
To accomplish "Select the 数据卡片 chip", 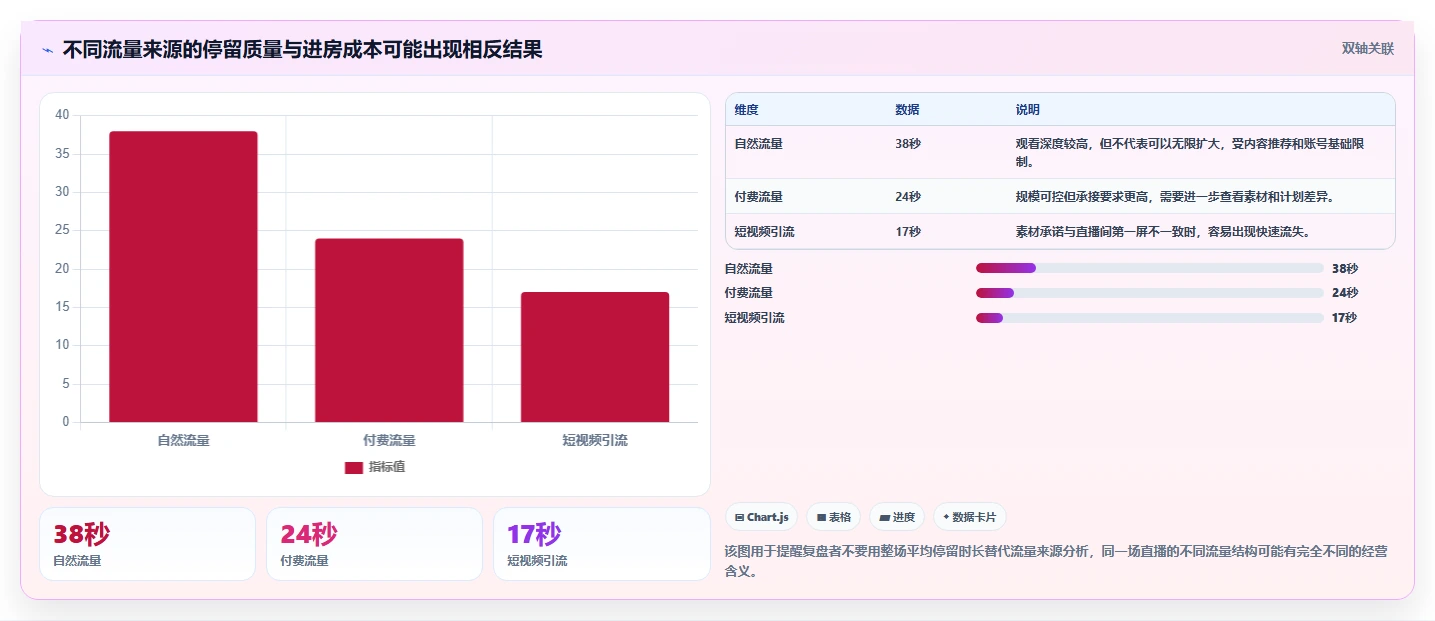I will (969, 517).
